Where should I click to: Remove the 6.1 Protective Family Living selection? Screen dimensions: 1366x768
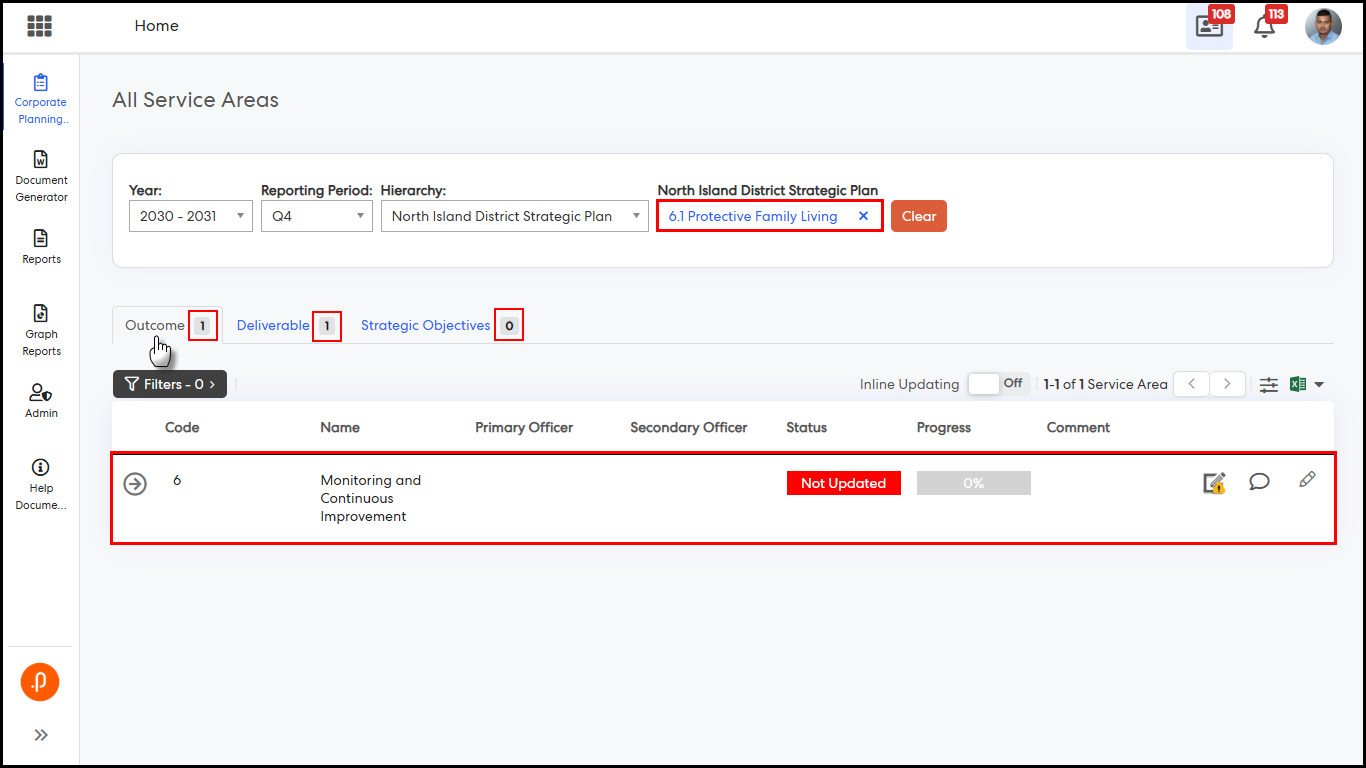pyautogui.click(x=863, y=216)
